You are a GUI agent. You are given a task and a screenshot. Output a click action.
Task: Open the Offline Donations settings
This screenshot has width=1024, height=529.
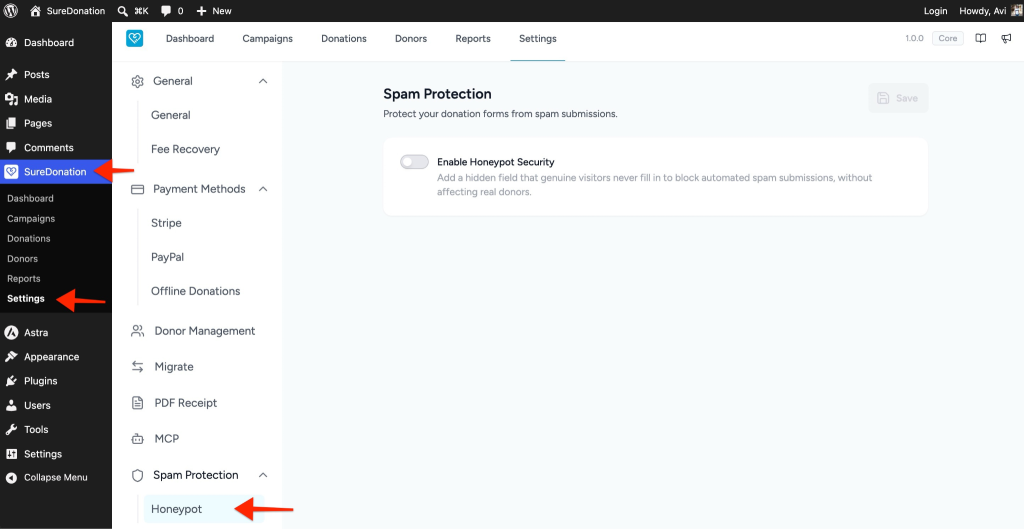click(x=195, y=291)
